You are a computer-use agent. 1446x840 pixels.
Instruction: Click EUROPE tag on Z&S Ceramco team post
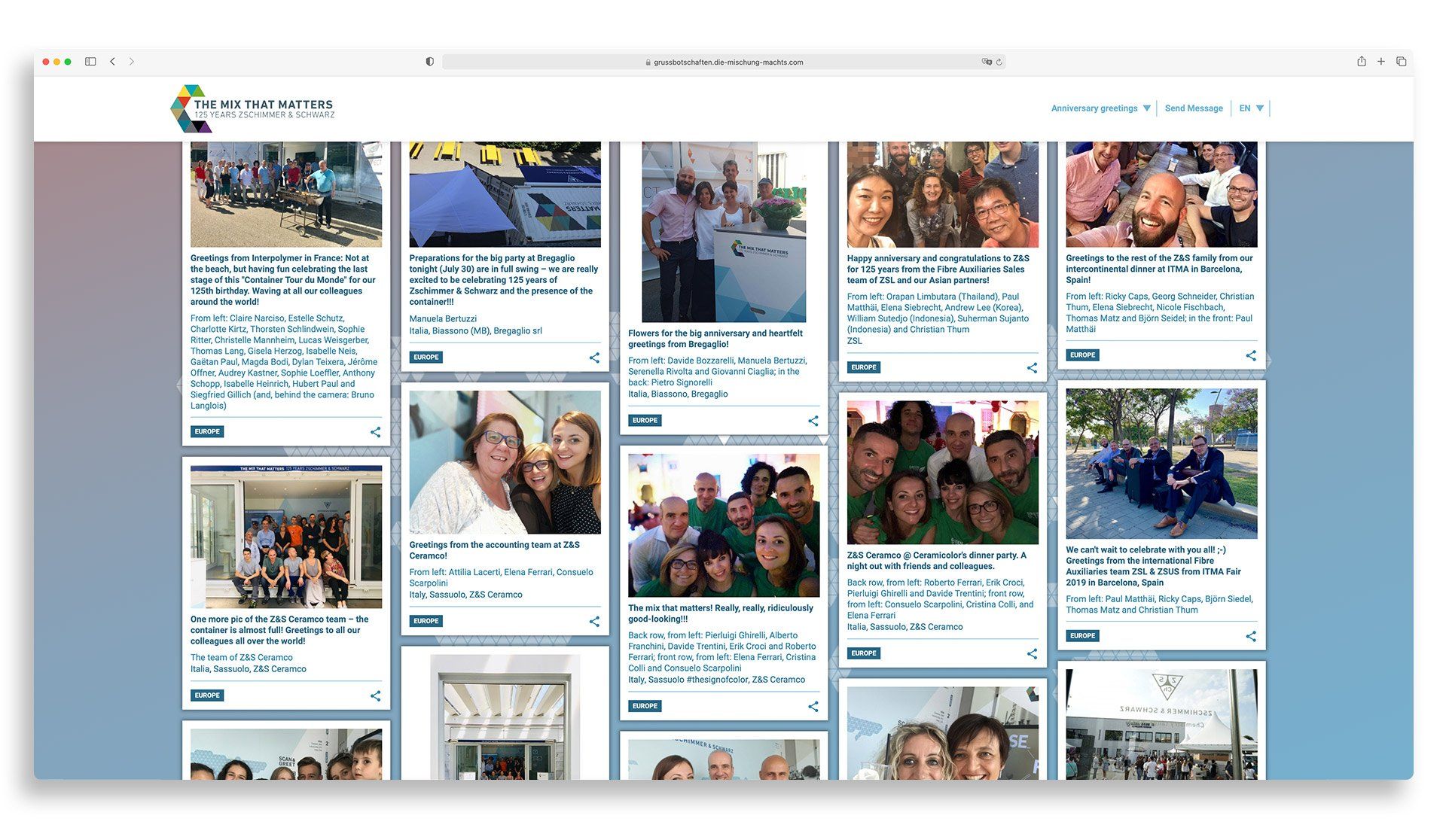[207, 695]
